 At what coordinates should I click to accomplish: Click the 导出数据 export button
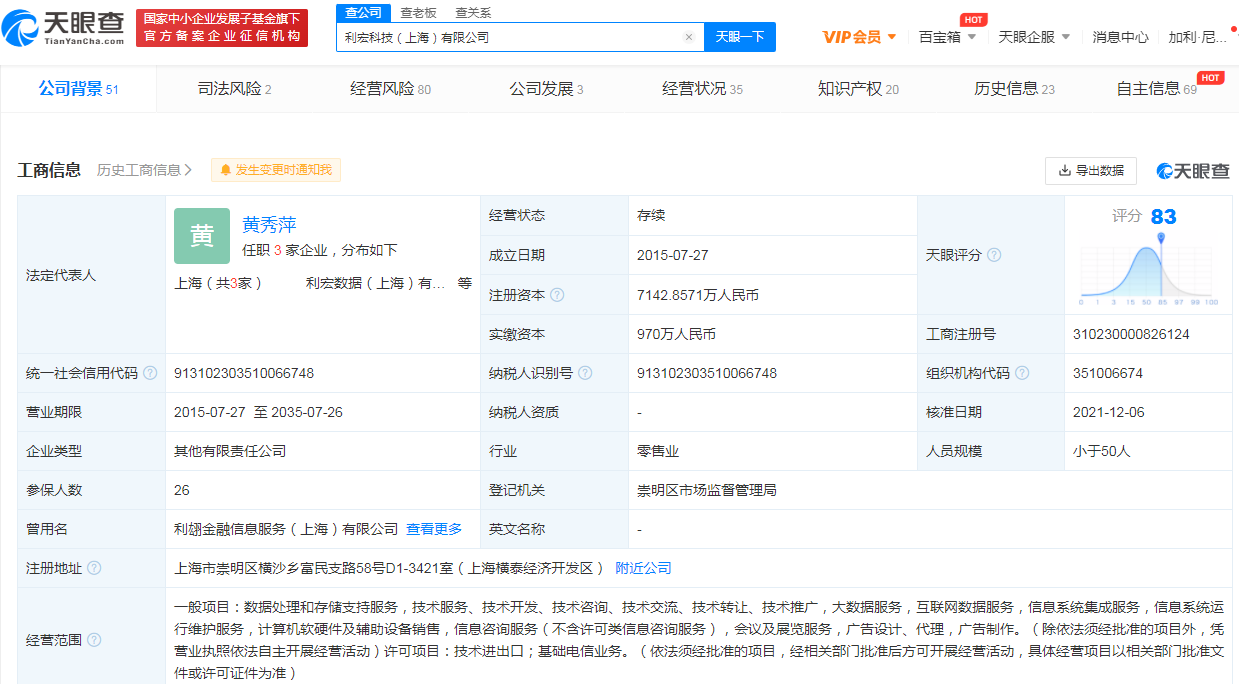click(1090, 171)
